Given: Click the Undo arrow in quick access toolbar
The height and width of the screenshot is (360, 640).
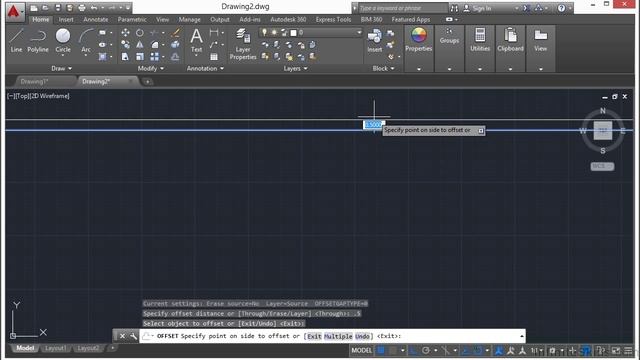Looking at the screenshot, I should (94, 8).
